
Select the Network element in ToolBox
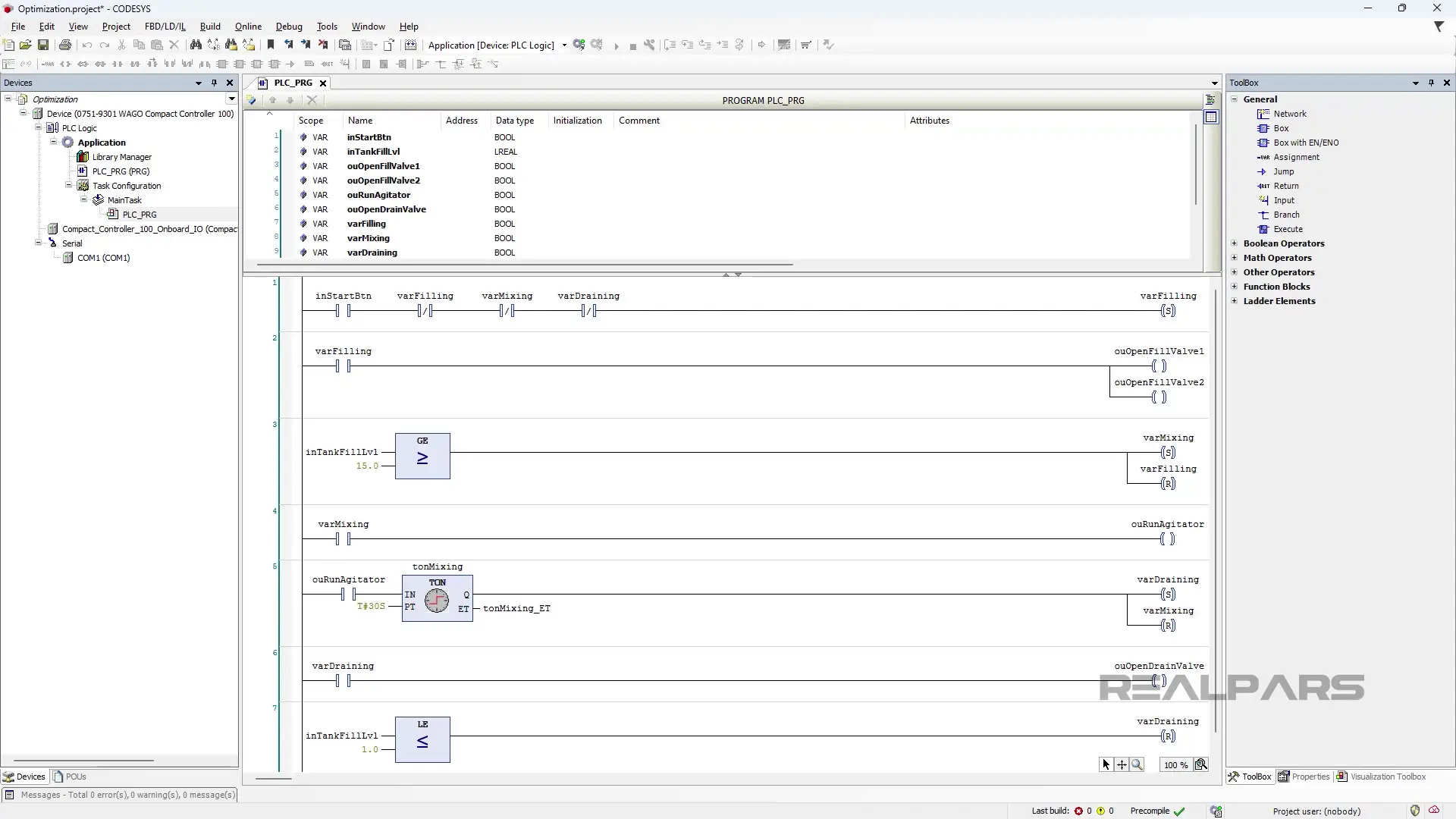coord(1290,114)
